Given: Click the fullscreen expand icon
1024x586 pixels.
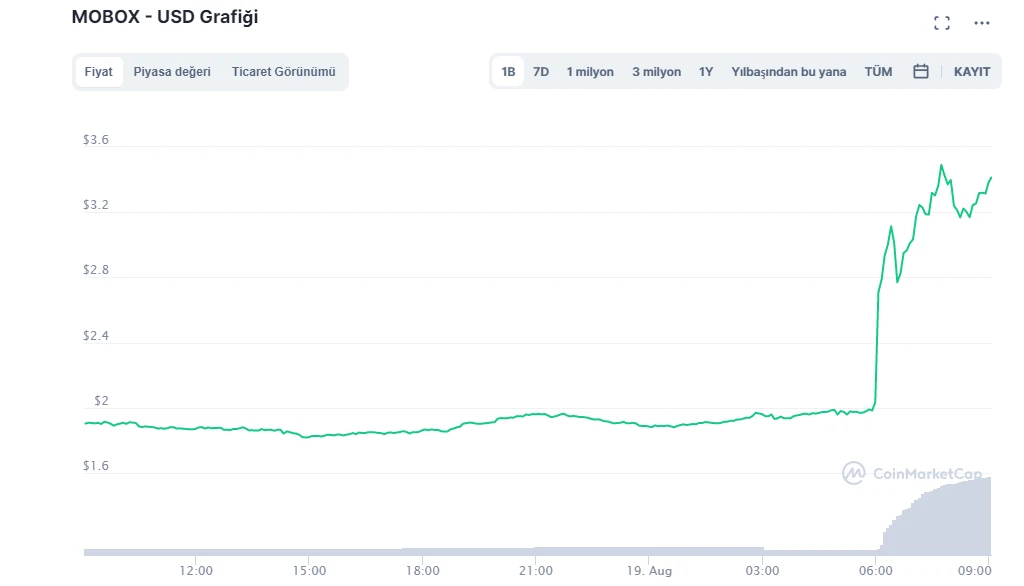Looking at the screenshot, I should [x=941, y=22].
